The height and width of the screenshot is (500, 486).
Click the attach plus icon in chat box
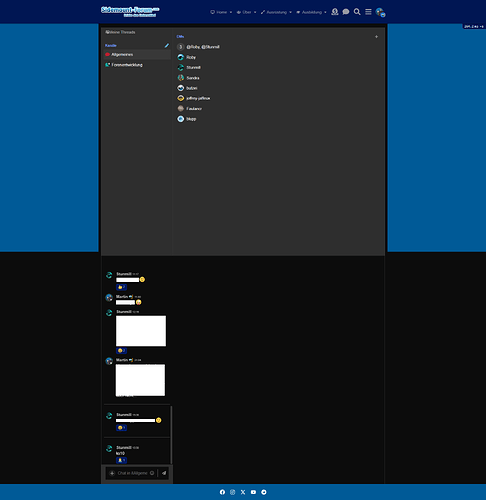[112, 473]
